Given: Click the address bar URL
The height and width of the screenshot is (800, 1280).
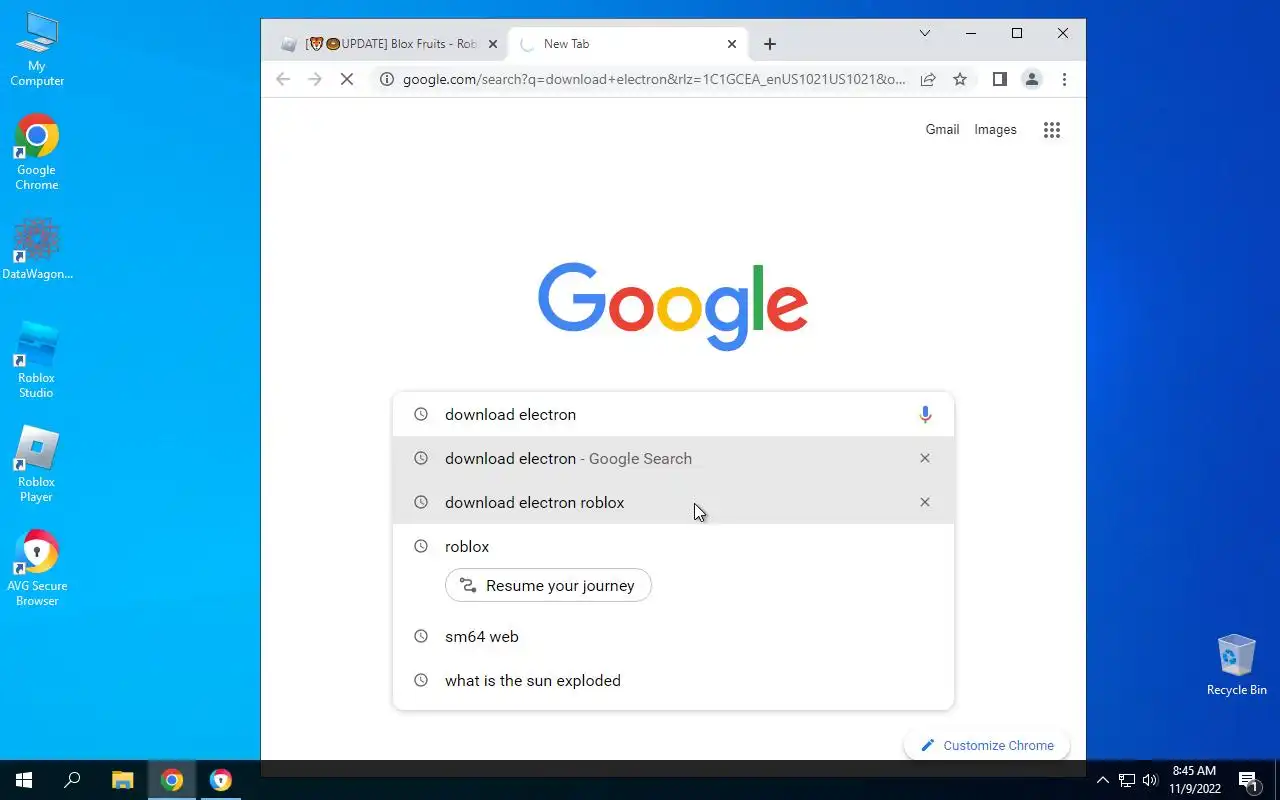Looking at the screenshot, I should (x=654, y=79).
